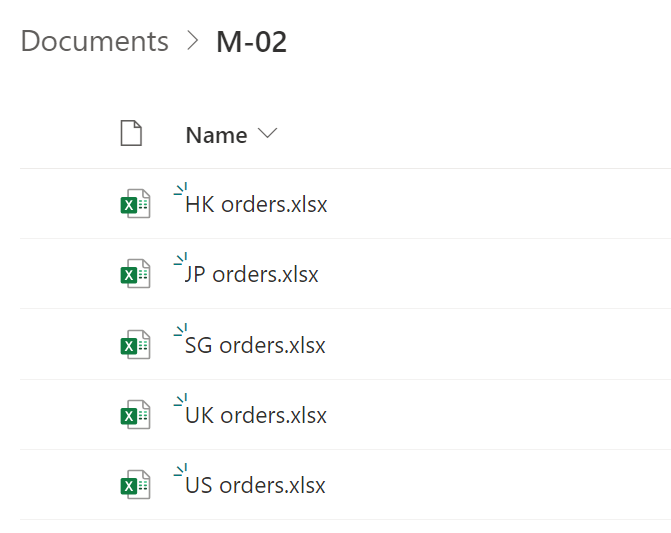Click the Excel icon for US orders.xlsx

(135, 485)
